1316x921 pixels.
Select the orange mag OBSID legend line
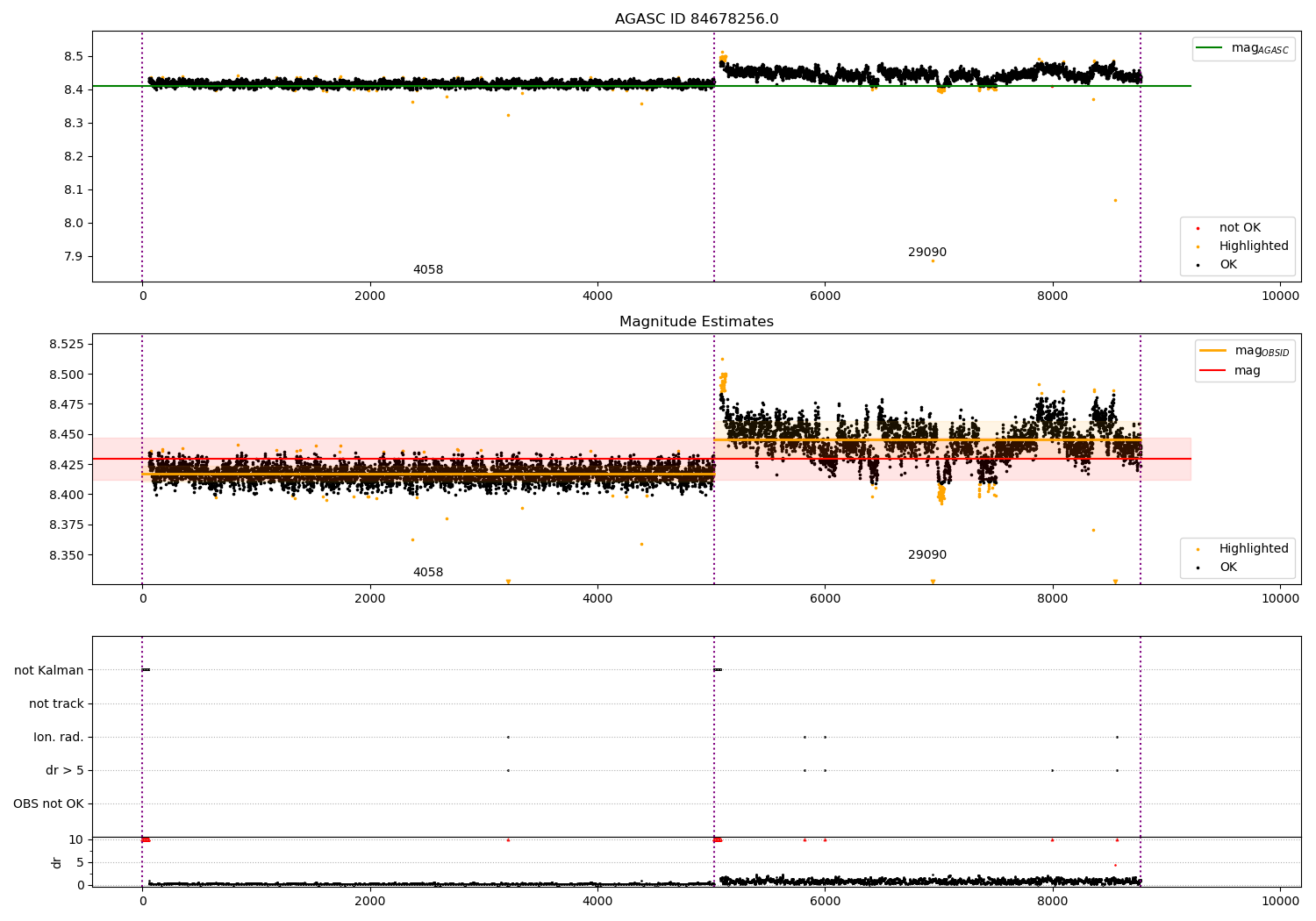tap(1214, 351)
